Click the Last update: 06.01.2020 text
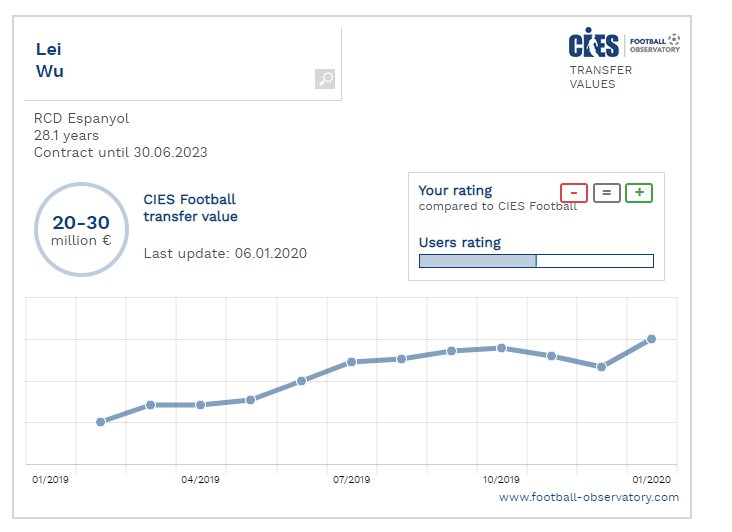The height and width of the screenshot is (532, 732). [x=225, y=253]
